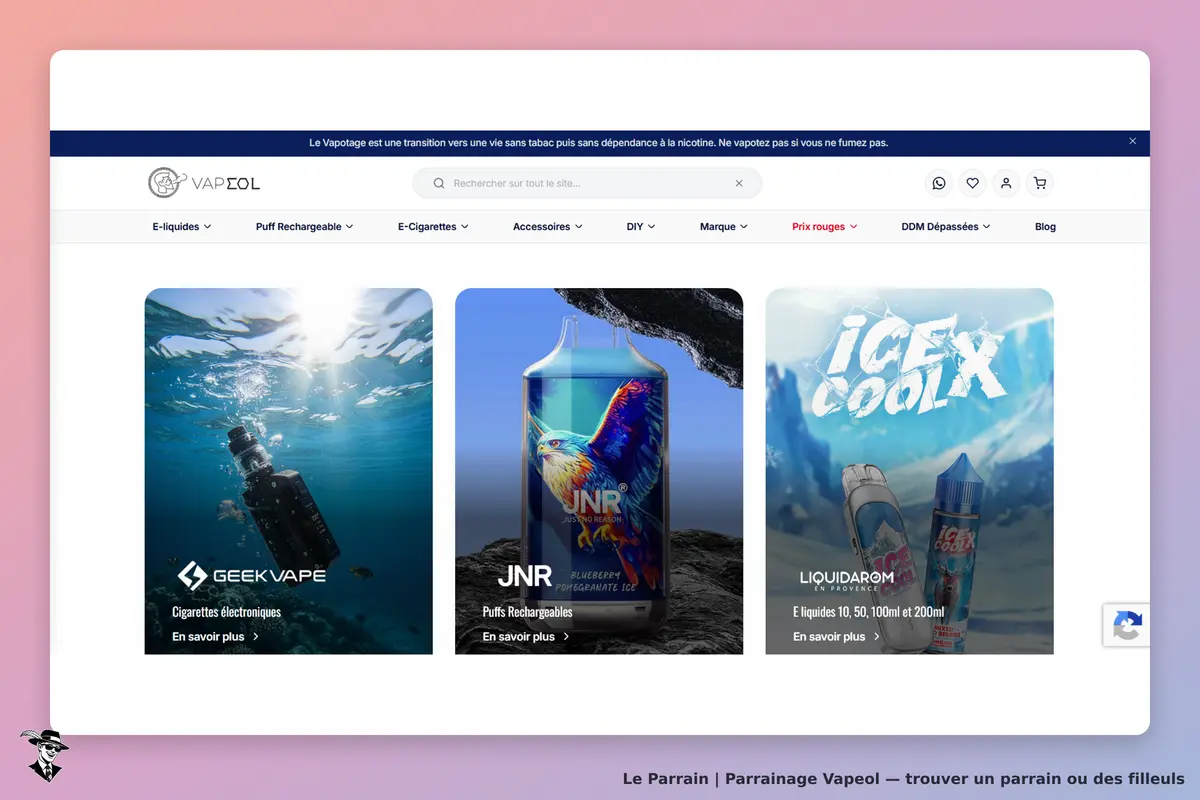
Task: Click the Geekvape brand logo
Action: click(251, 575)
